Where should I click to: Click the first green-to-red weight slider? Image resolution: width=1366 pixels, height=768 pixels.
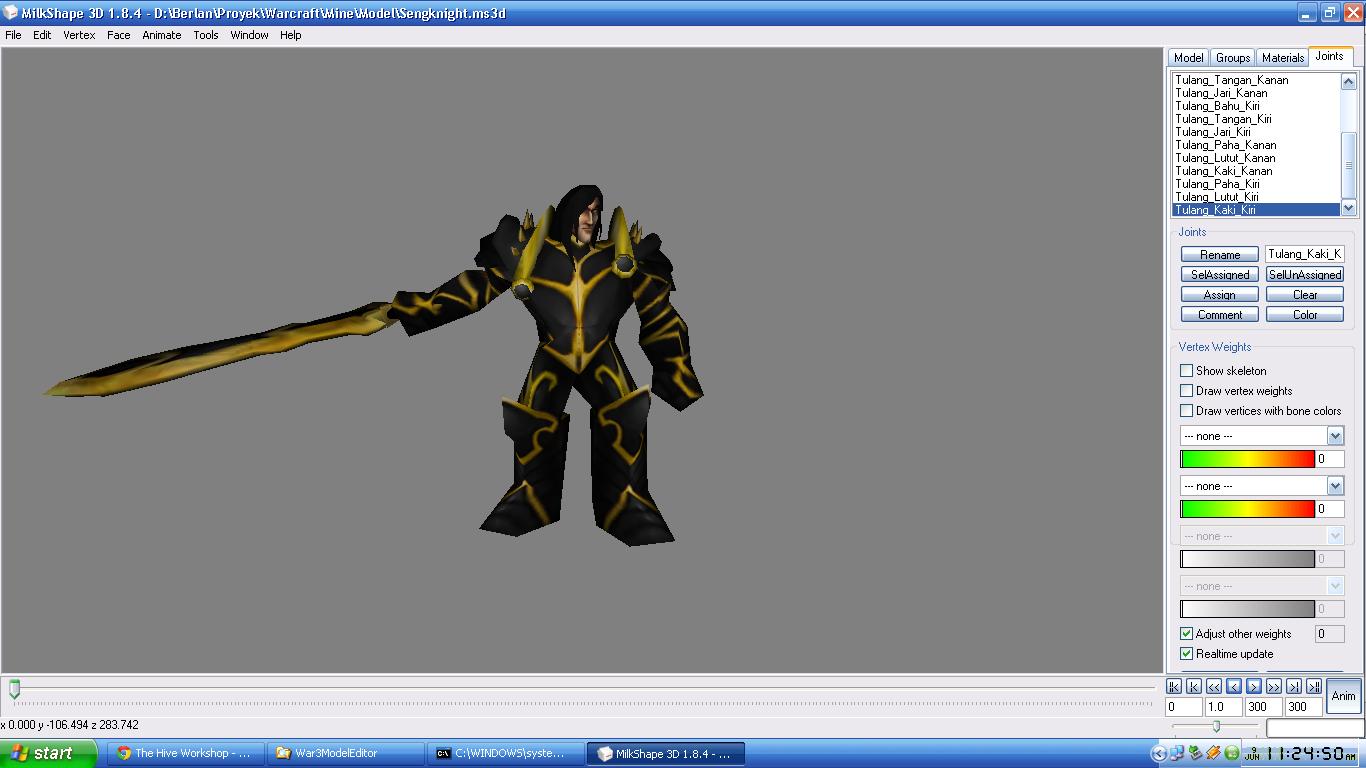pyautogui.click(x=1247, y=459)
